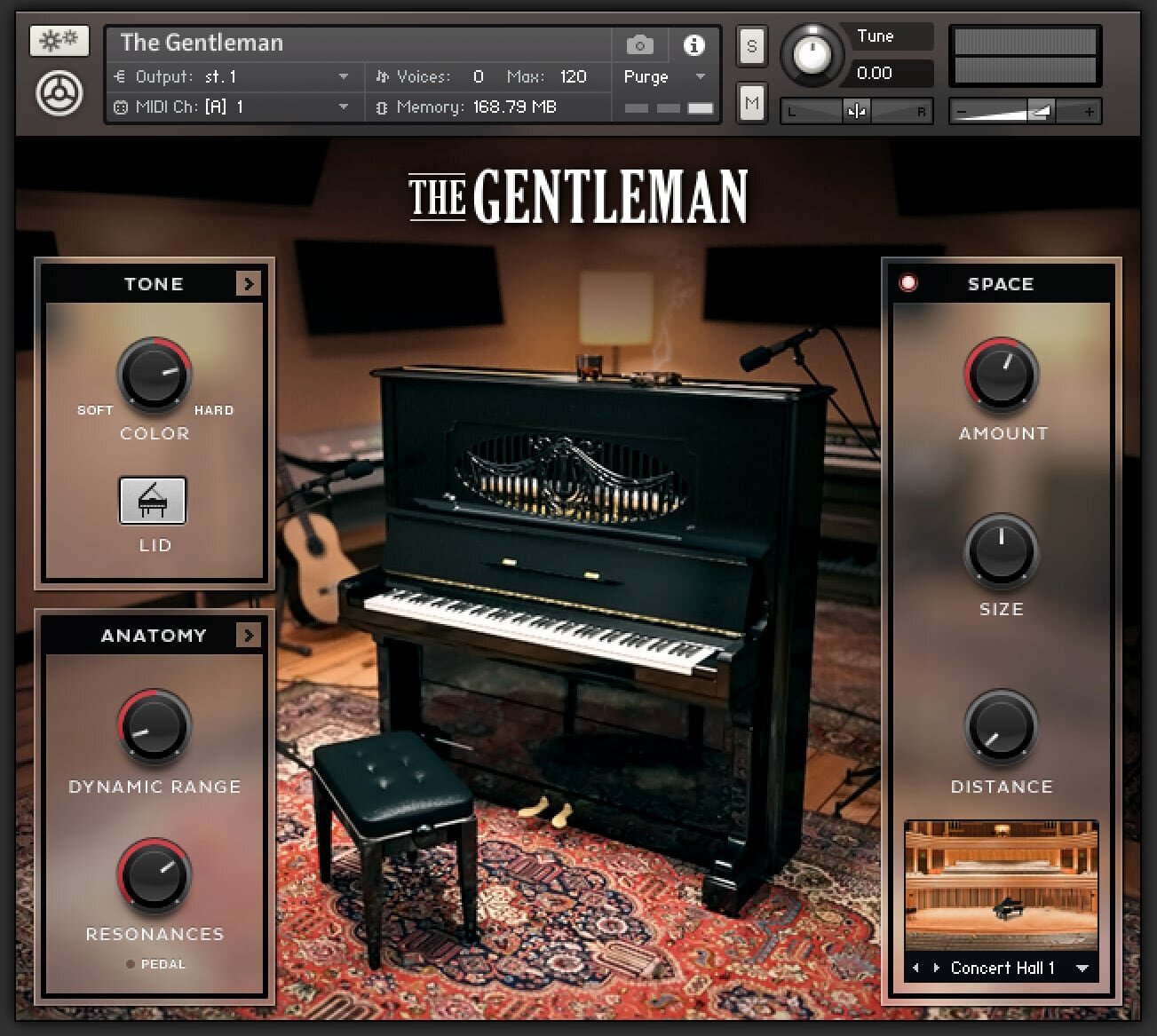Click the MIDI plug icon beside MIDI Ch
Image resolution: width=1157 pixels, height=1036 pixels.
121,107
